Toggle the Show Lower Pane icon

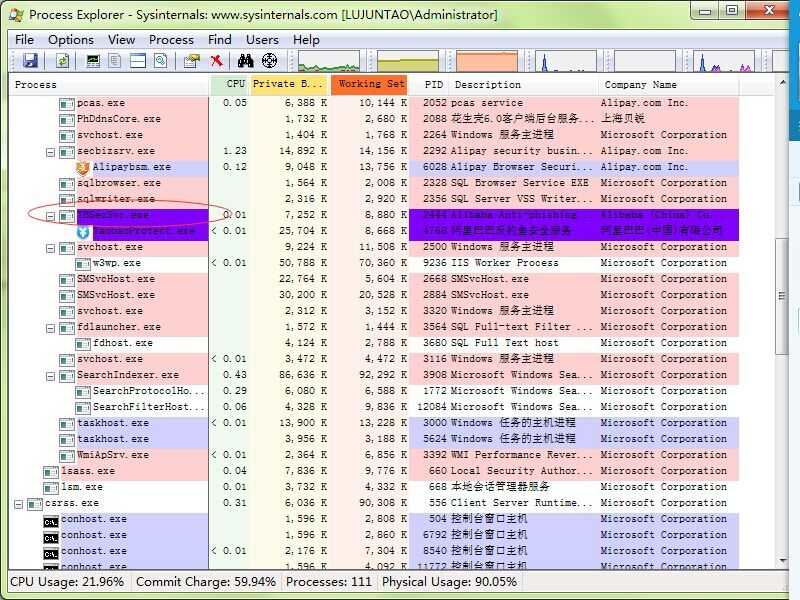pos(138,61)
